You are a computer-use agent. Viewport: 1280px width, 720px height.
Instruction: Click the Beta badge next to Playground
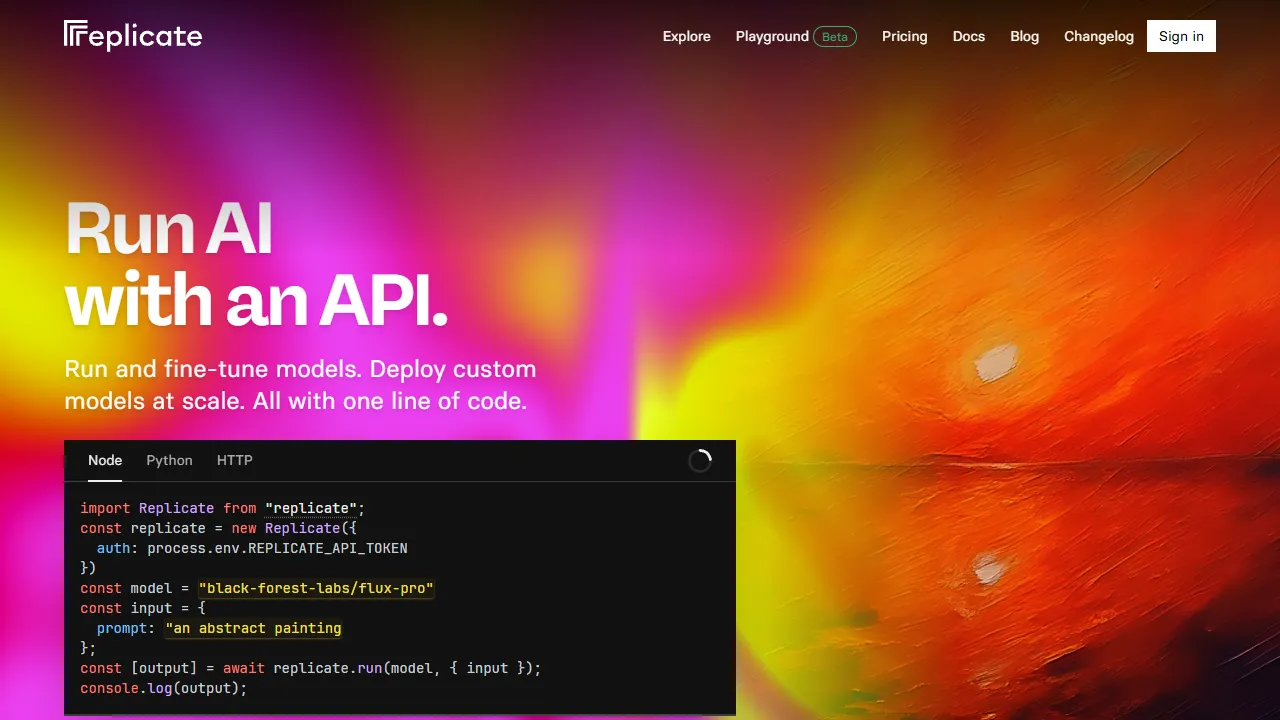coord(835,37)
